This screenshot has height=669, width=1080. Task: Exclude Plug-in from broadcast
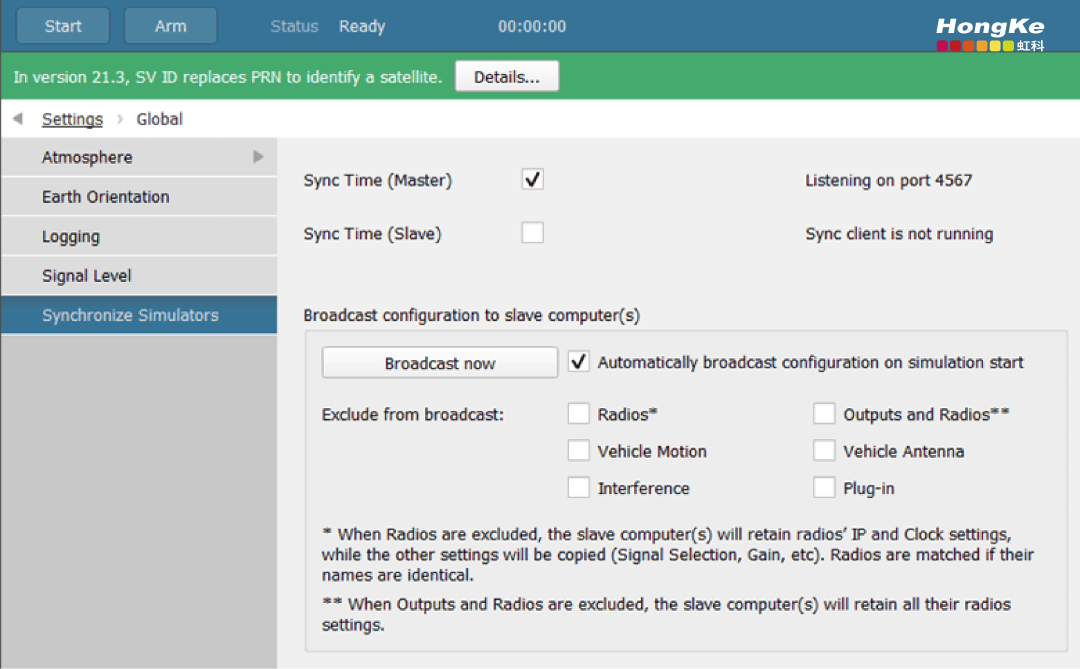click(824, 488)
